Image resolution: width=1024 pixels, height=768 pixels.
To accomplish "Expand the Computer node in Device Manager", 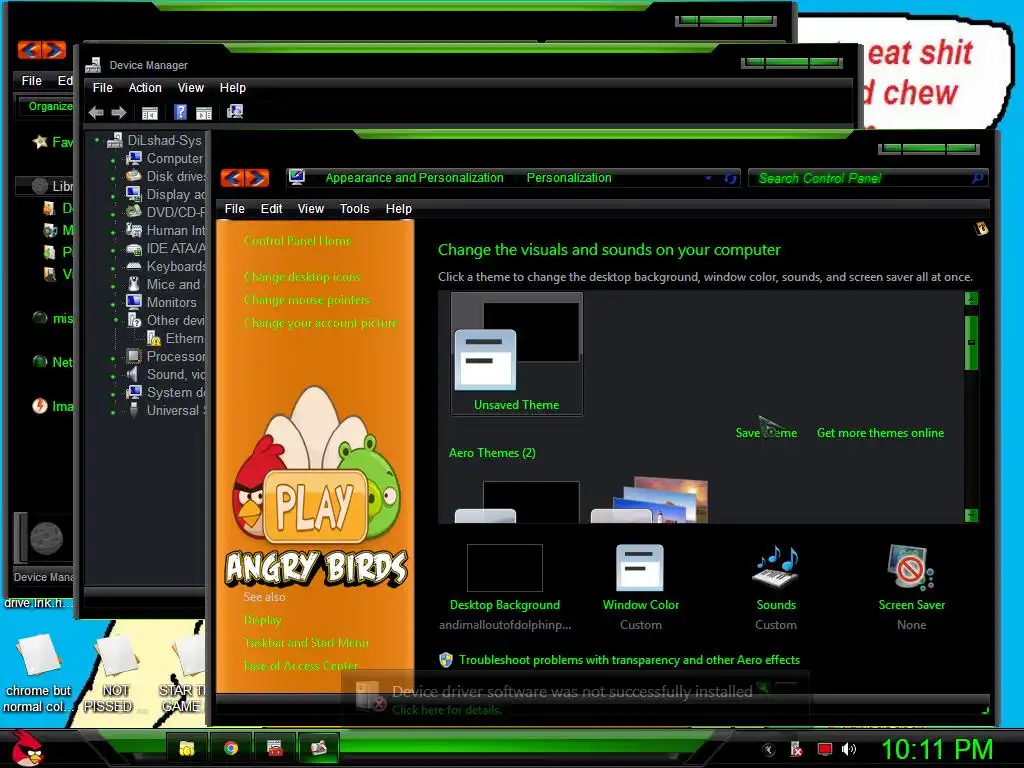I will pos(113,159).
